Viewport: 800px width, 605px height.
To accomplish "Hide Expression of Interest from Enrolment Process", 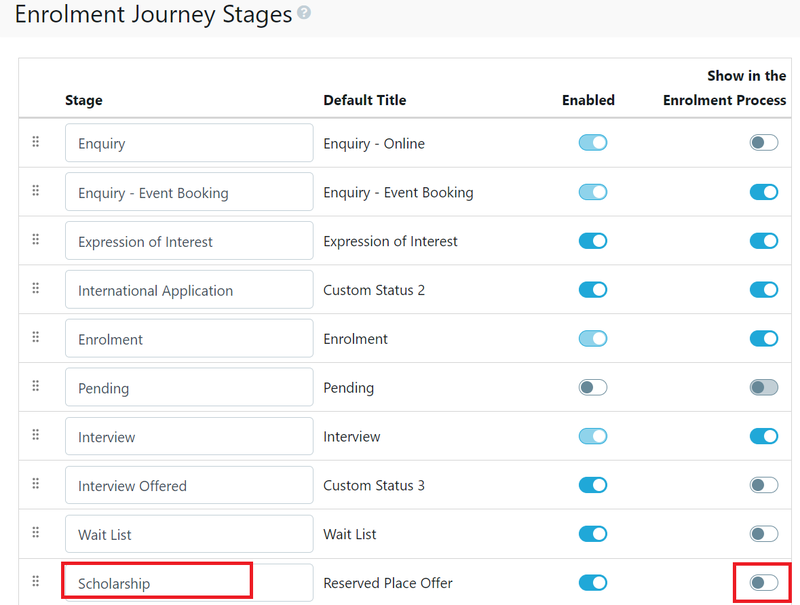I will click(x=764, y=241).
